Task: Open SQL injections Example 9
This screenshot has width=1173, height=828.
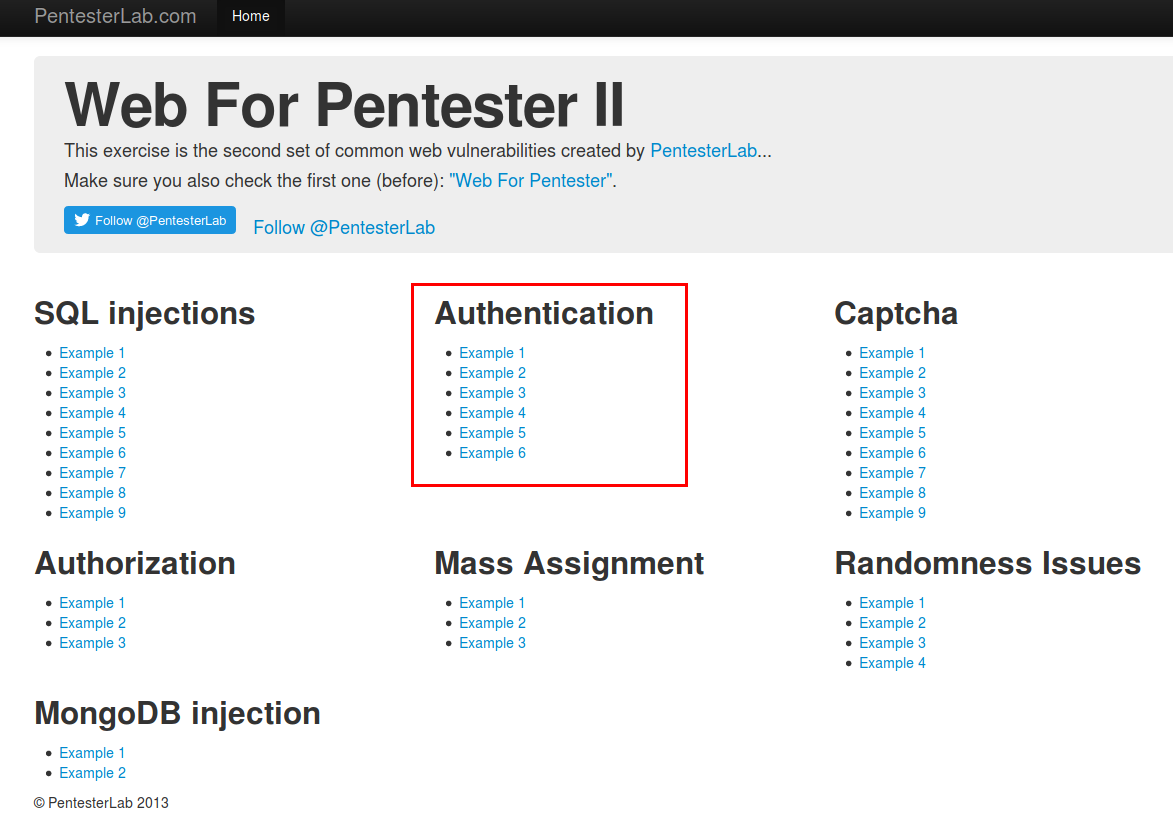Action: click(92, 512)
